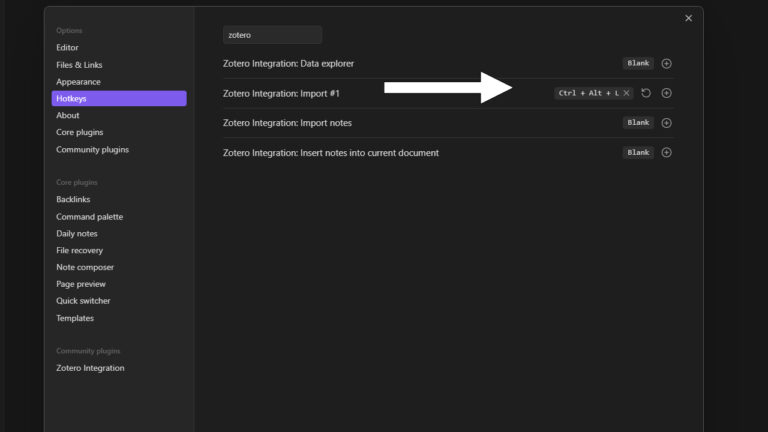This screenshot has width=768, height=432.
Task: Add hotkey for Insert notes into document
Action: (667, 153)
